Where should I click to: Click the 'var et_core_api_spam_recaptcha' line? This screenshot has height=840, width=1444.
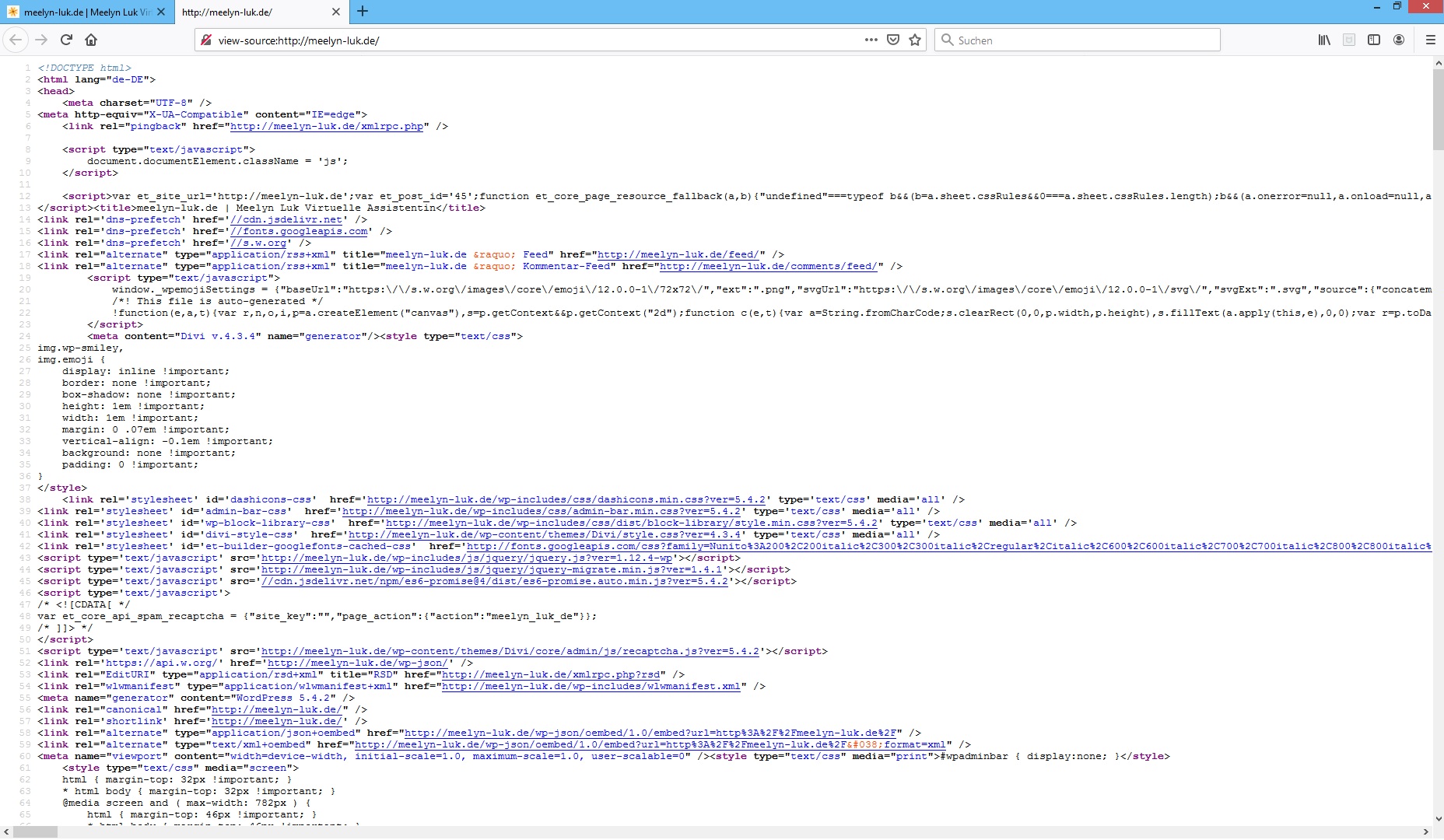pos(317,616)
